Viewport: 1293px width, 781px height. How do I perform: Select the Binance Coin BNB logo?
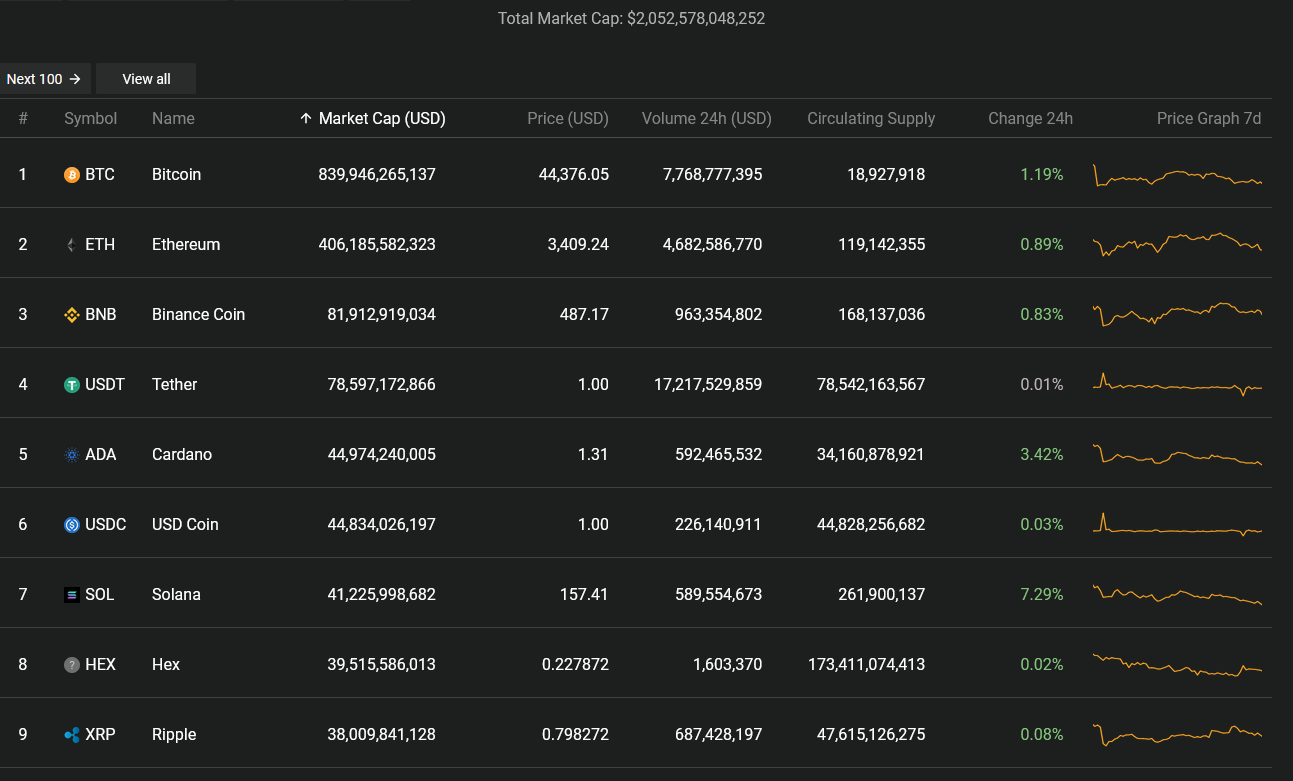pos(71,314)
